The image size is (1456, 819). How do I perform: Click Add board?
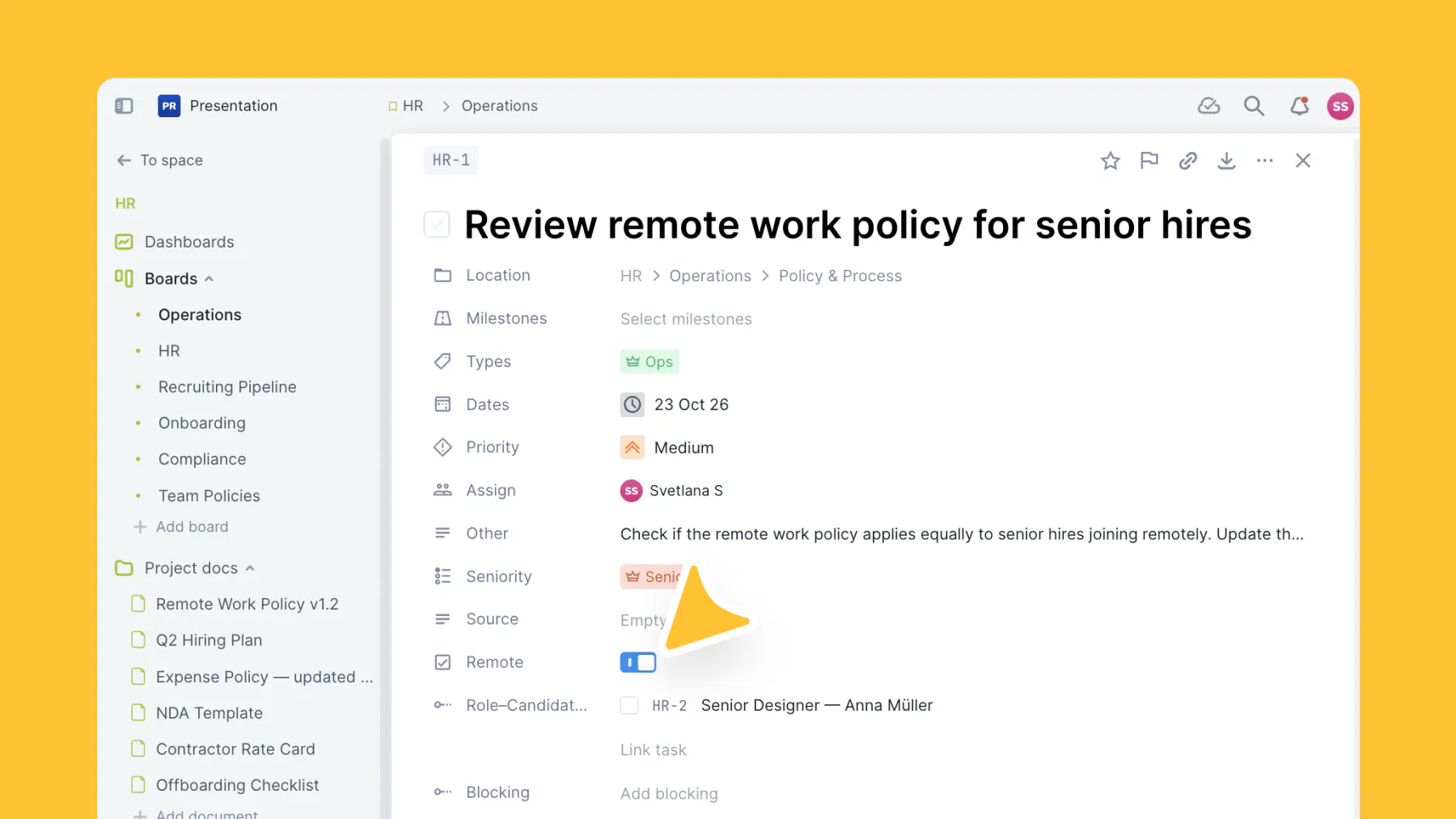181,527
